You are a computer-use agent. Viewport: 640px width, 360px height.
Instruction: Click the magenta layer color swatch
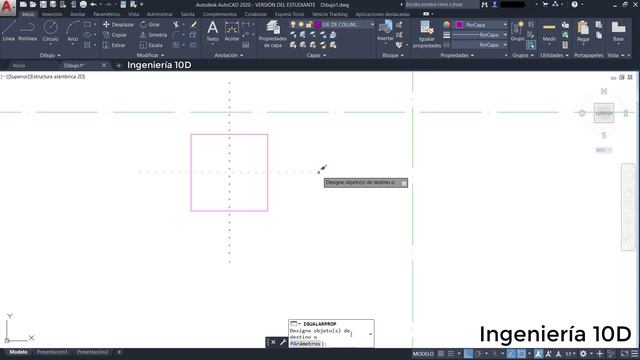(x=318, y=24)
